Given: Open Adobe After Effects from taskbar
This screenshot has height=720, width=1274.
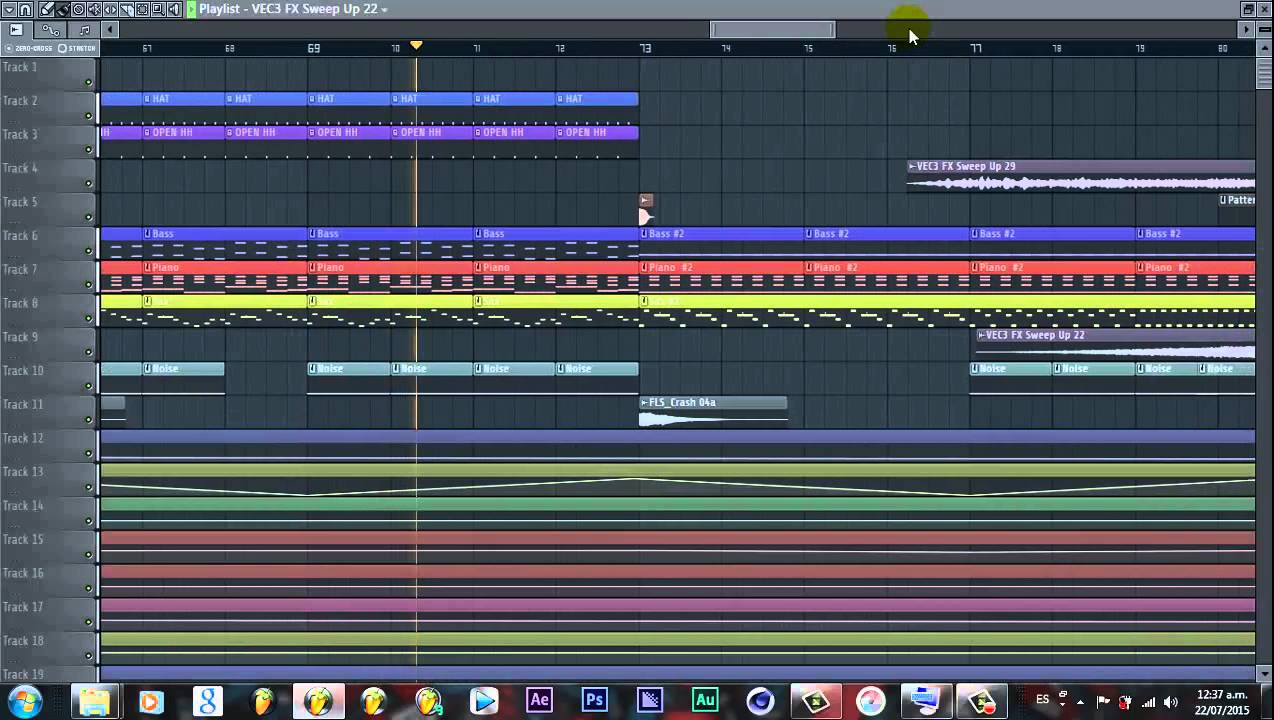Looking at the screenshot, I should [x=539, y=701].
